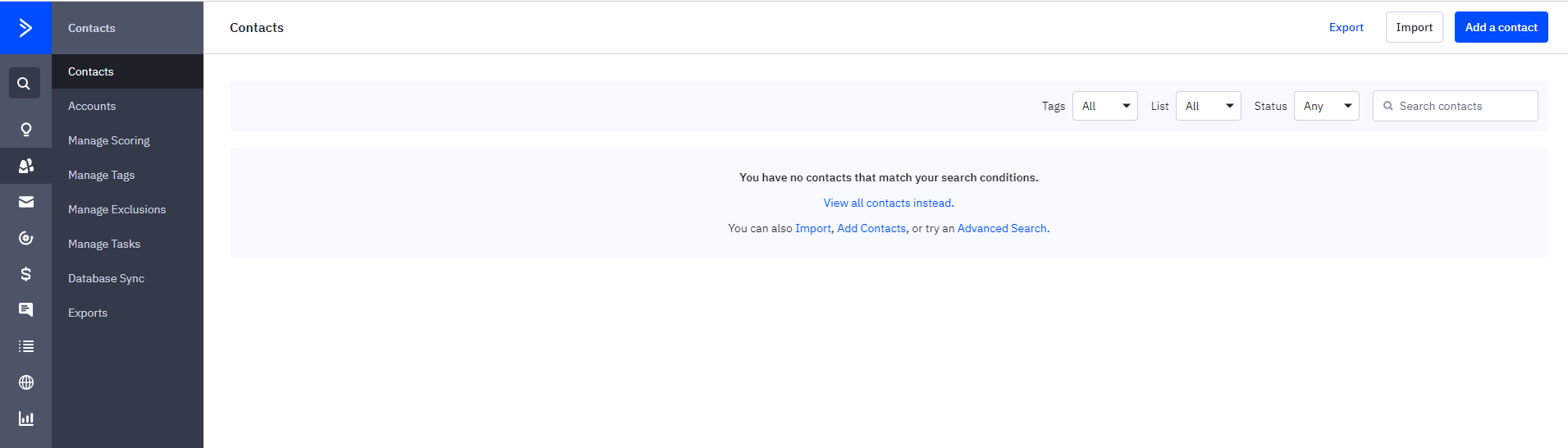Click the inline Import link
The image size is (1568, 448).
[x=813, y=228]
